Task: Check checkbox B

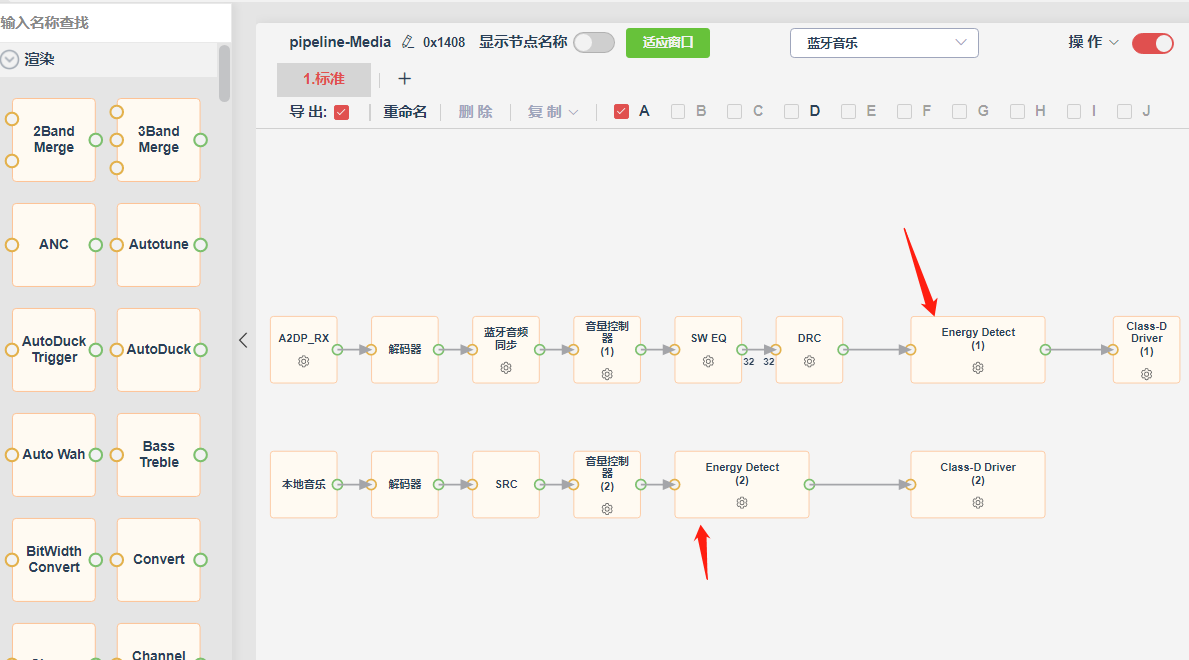Action: point(678,112)
